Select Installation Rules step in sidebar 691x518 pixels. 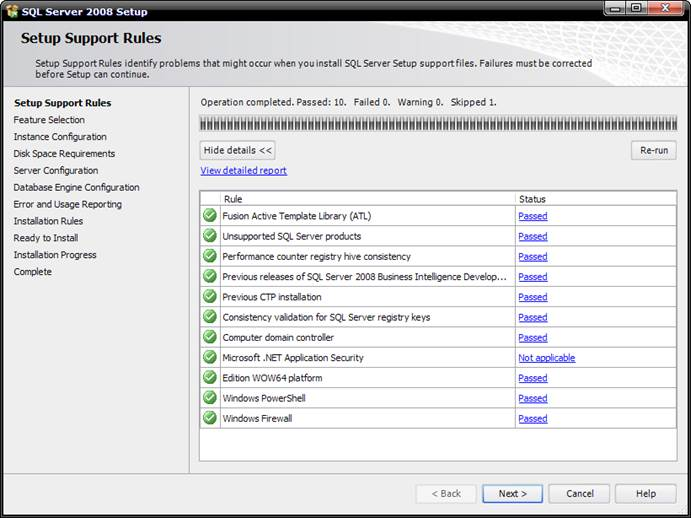pos(48,221)
